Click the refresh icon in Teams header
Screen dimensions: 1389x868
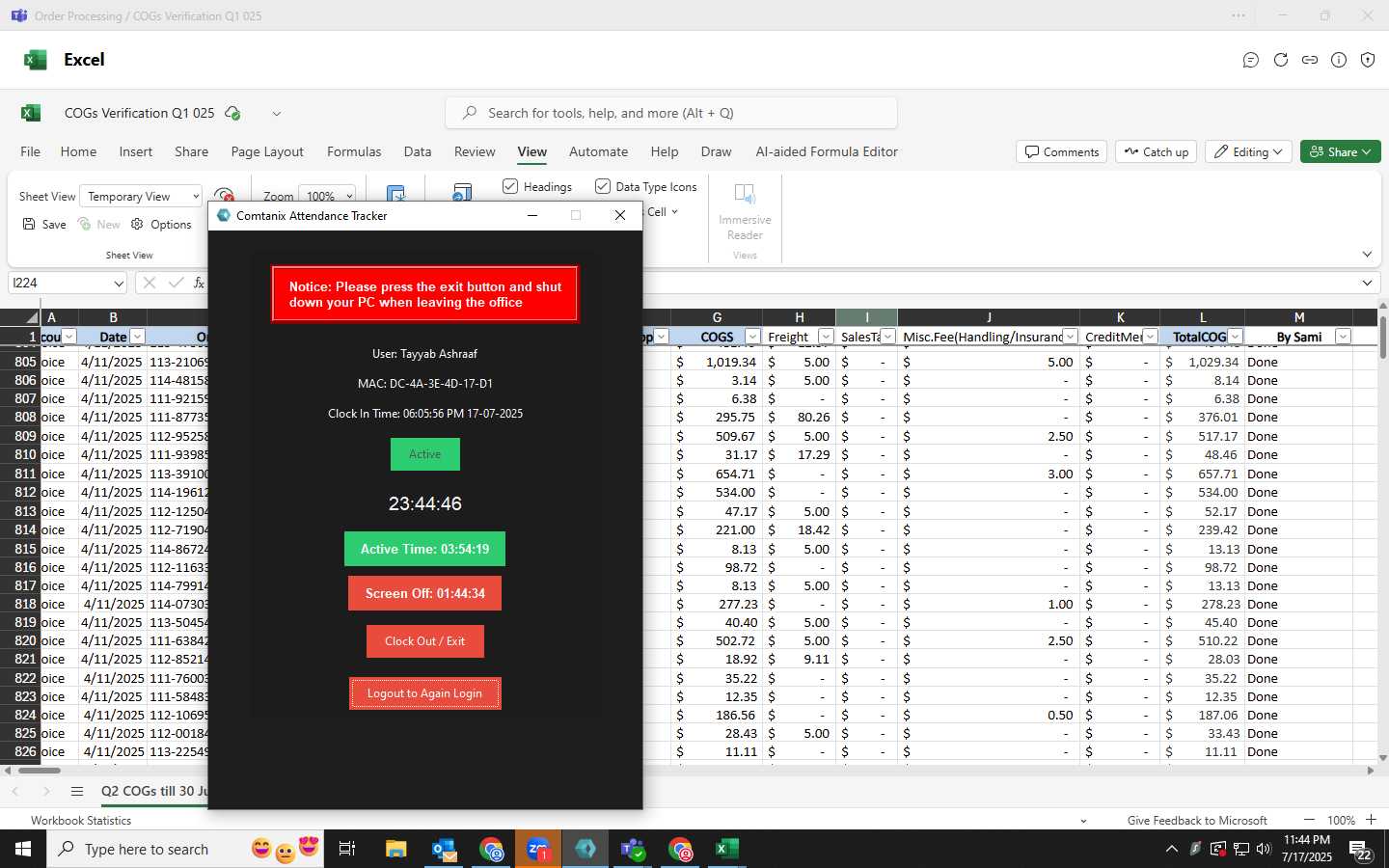tap(1281, 60)
